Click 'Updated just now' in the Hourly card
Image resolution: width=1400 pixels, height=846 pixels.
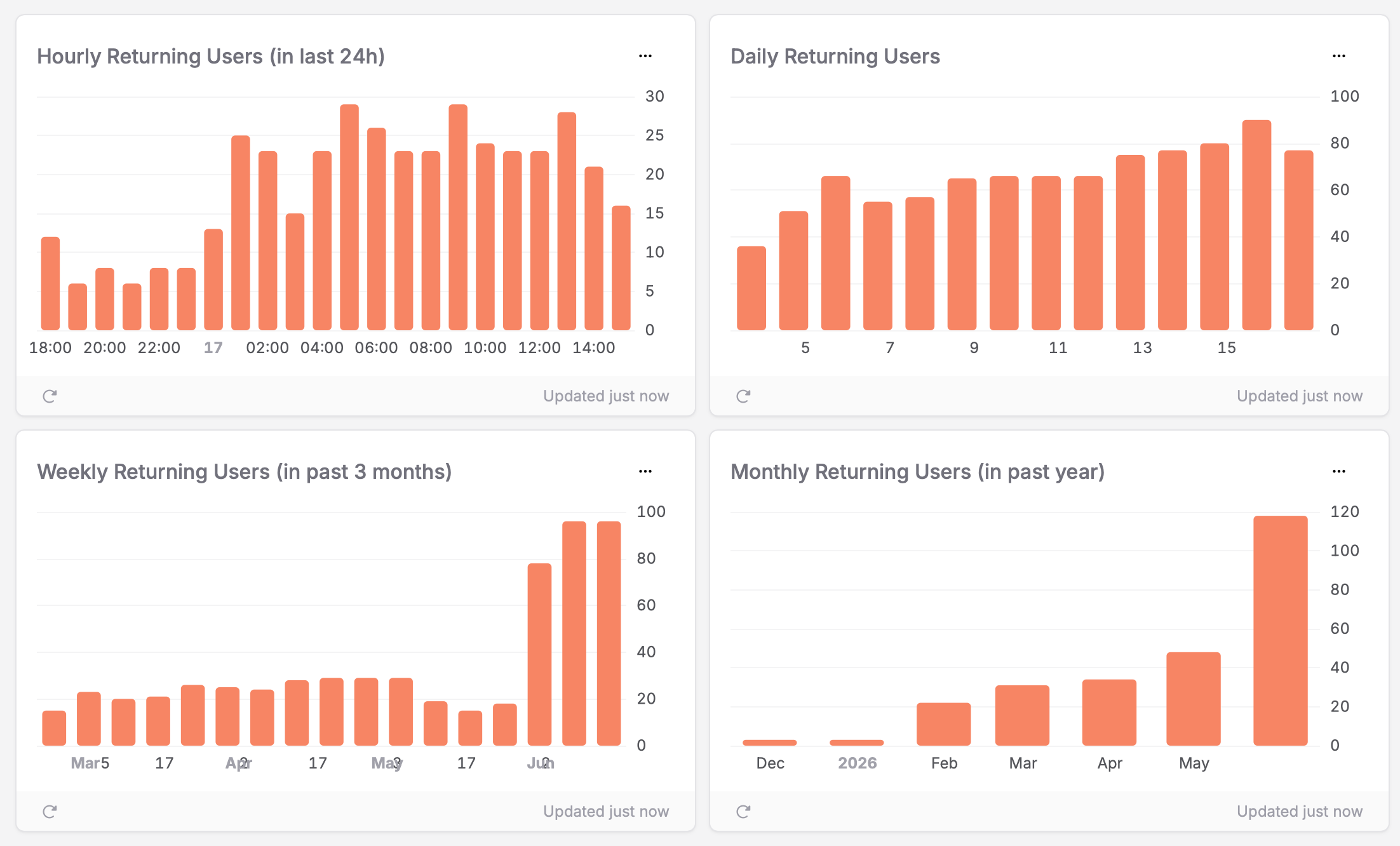606,396
